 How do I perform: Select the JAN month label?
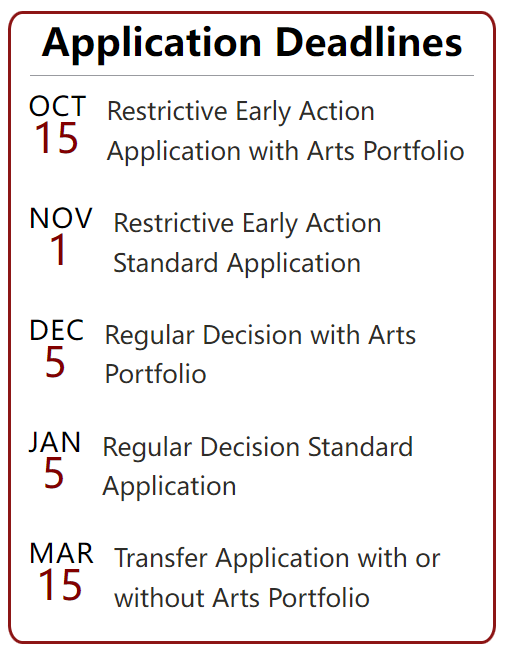[55, 442]
